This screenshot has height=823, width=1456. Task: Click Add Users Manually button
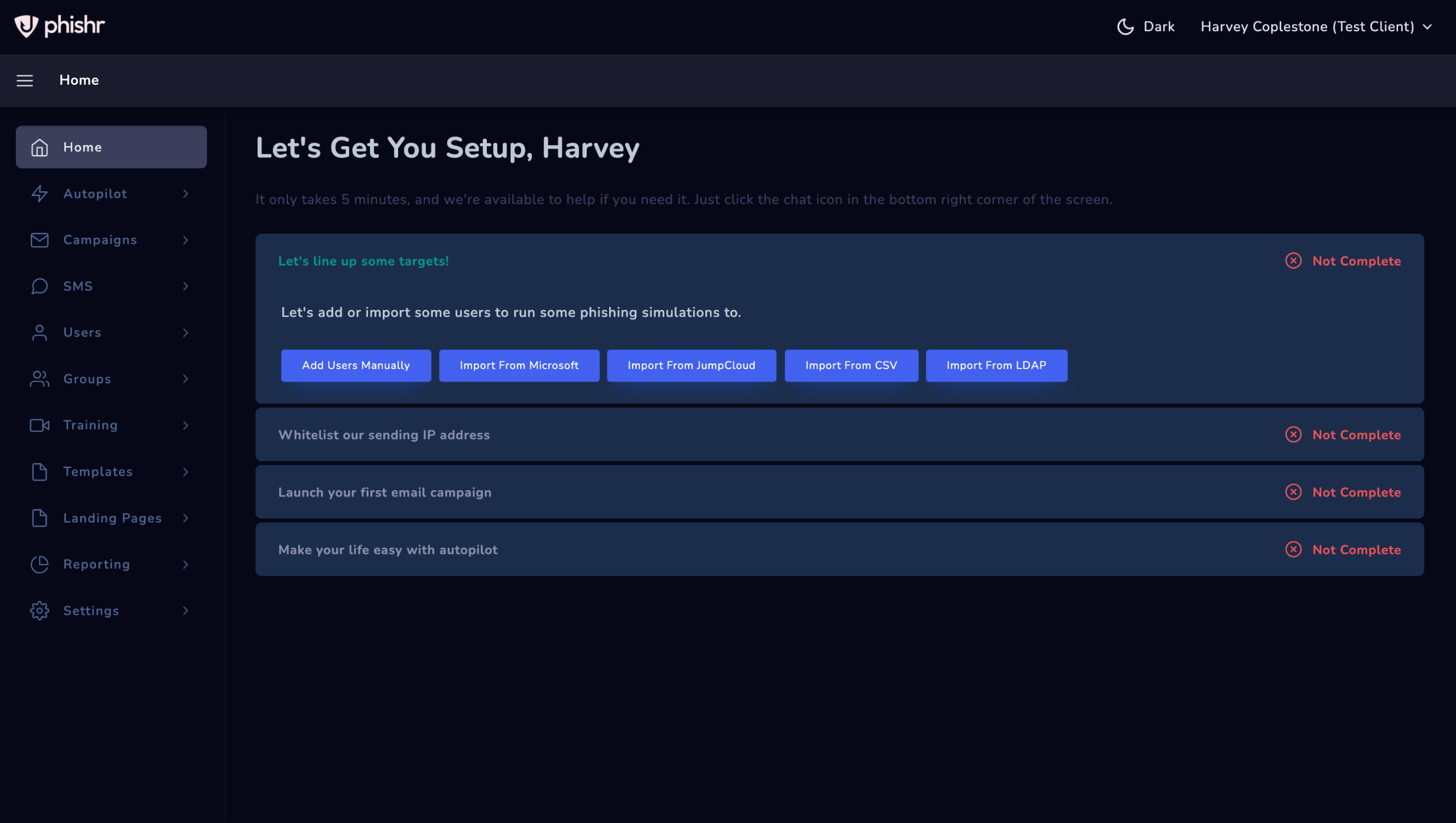355,366
